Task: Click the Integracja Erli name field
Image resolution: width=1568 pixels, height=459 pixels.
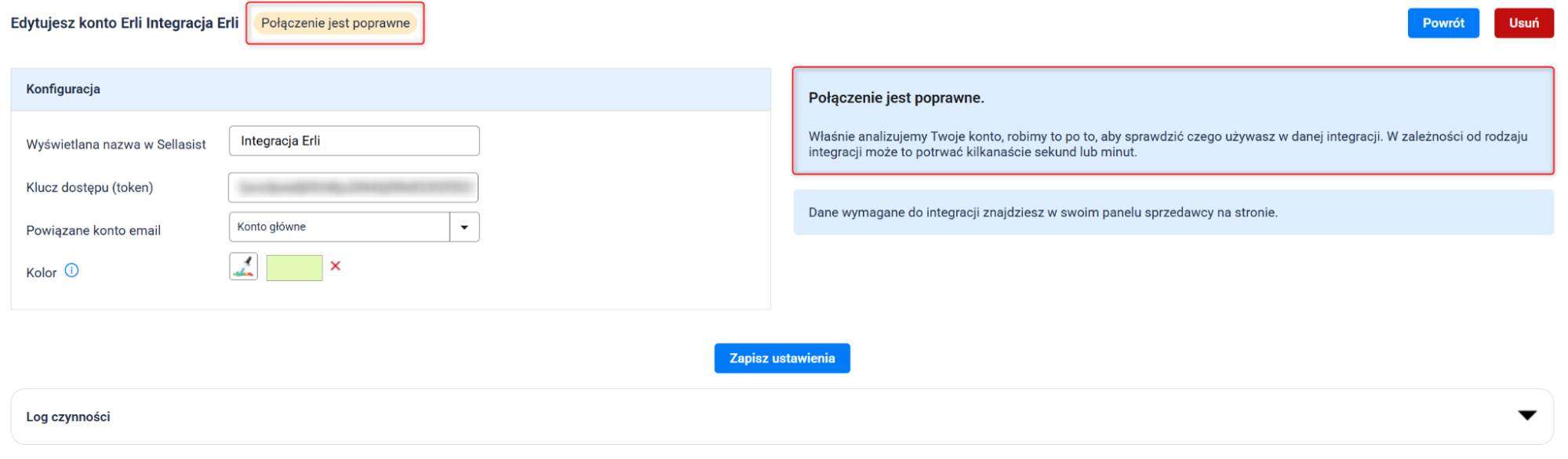Action: pyautogui.click(x=354, y=141)
